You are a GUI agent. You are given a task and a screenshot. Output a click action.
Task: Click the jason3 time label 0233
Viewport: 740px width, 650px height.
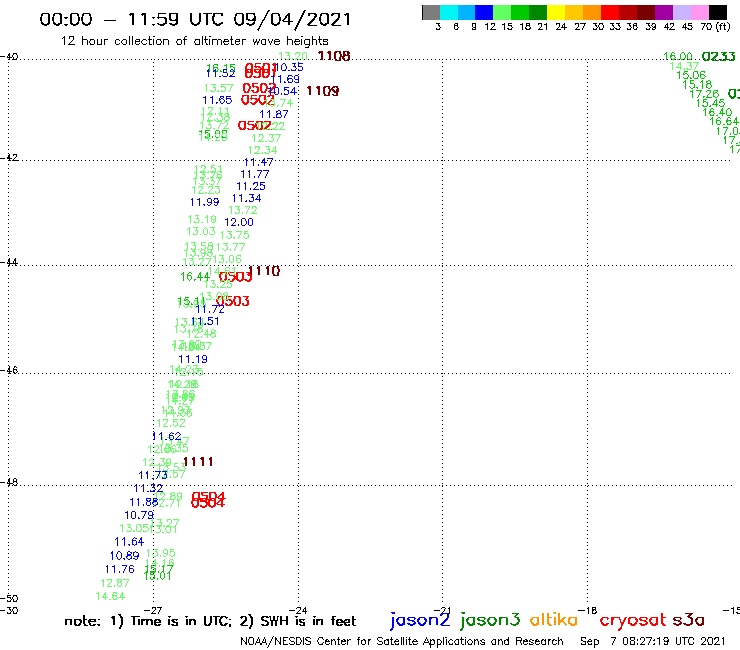(718, 57)
